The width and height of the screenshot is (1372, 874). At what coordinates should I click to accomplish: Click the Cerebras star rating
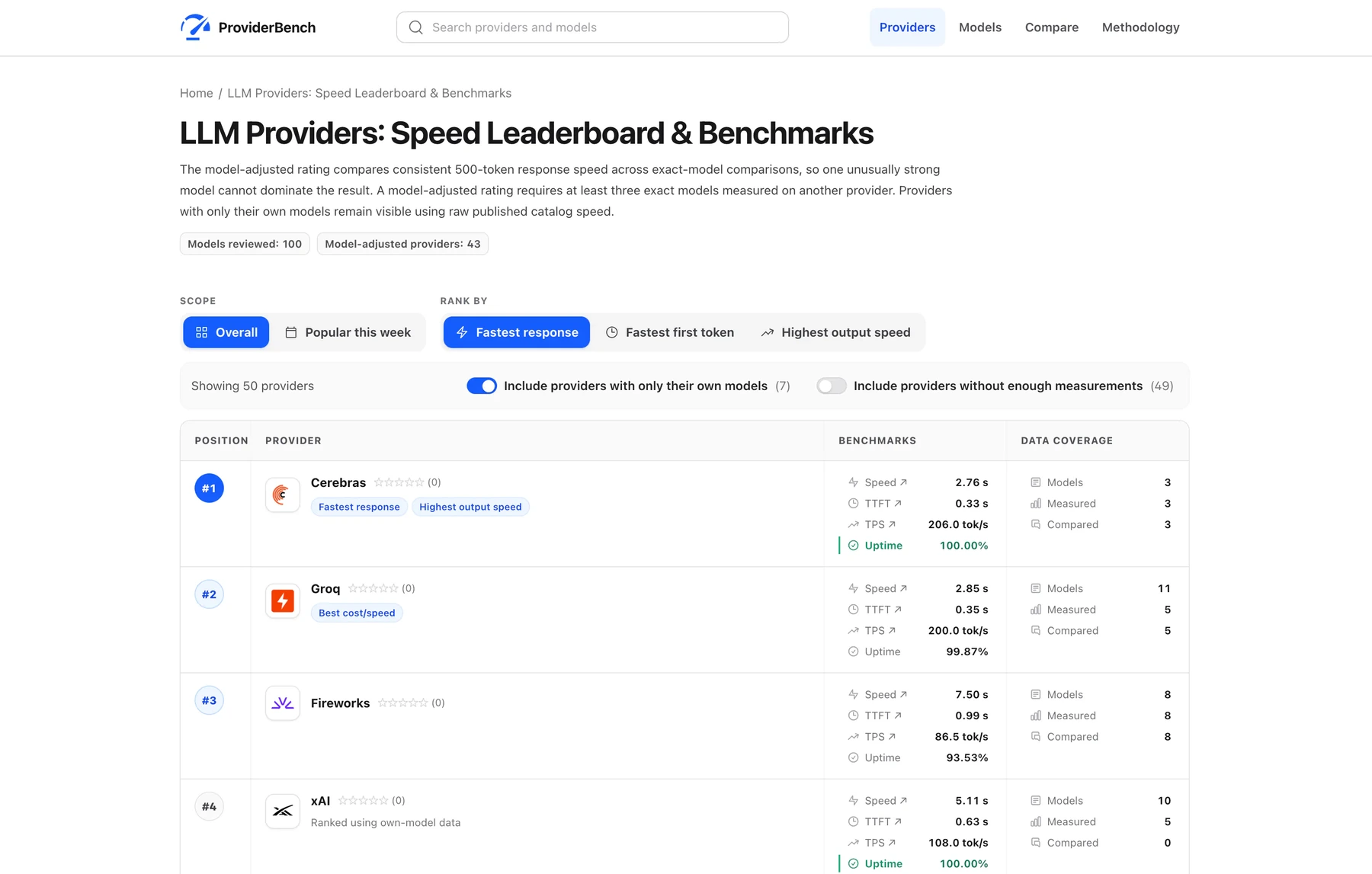coord(399,482)
